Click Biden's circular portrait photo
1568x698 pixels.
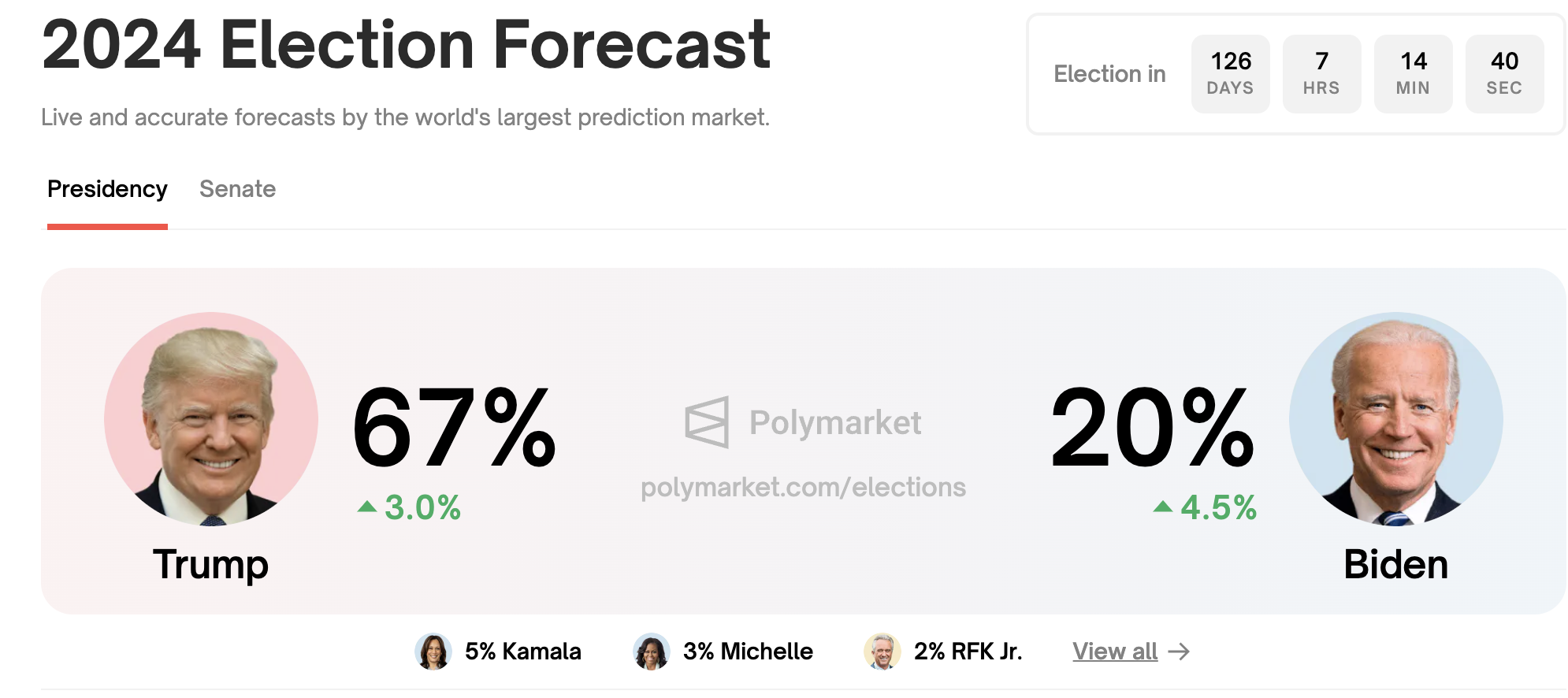(1395, 419)
